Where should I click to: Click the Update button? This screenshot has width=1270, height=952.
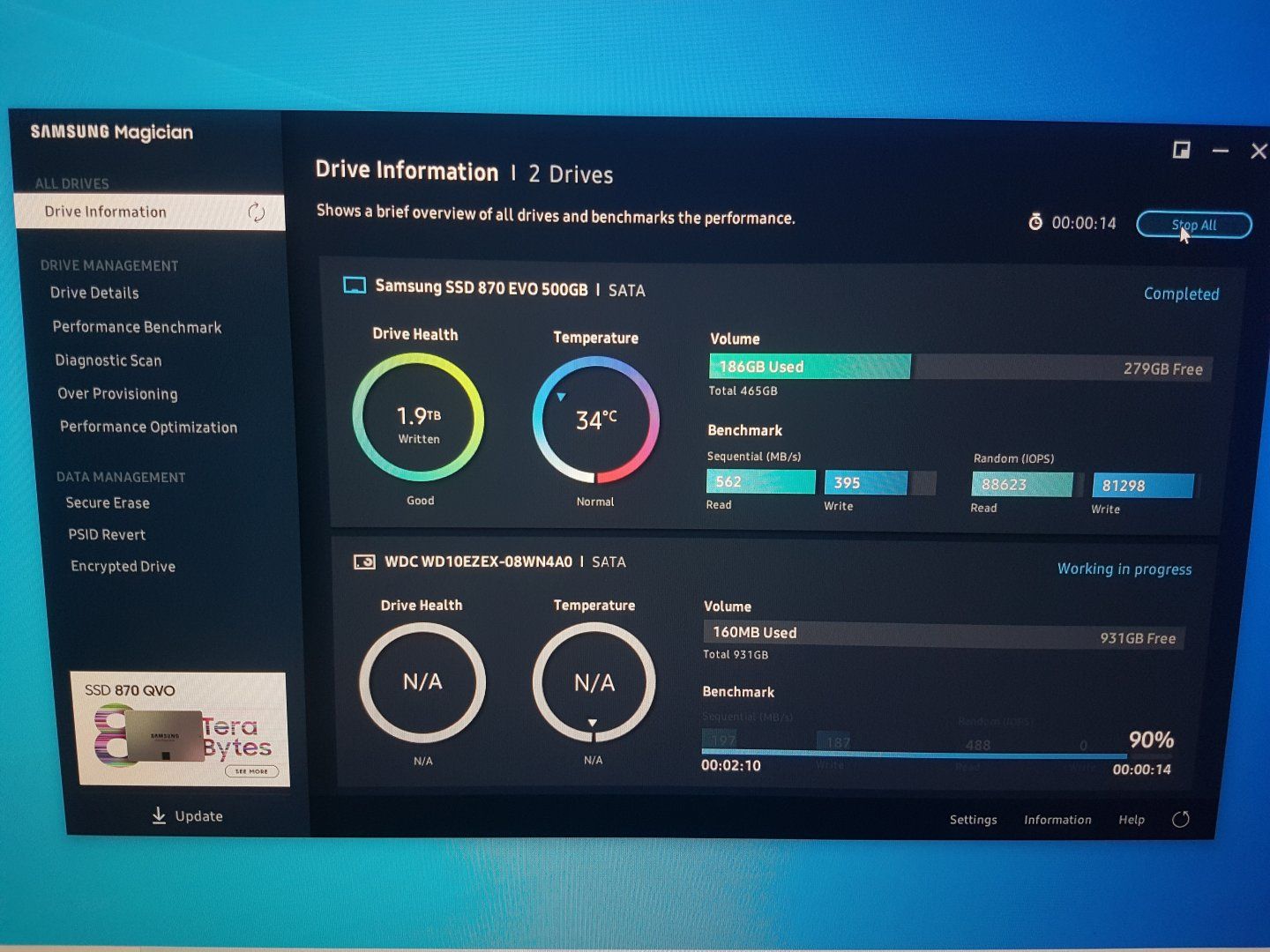click(188, 816)
